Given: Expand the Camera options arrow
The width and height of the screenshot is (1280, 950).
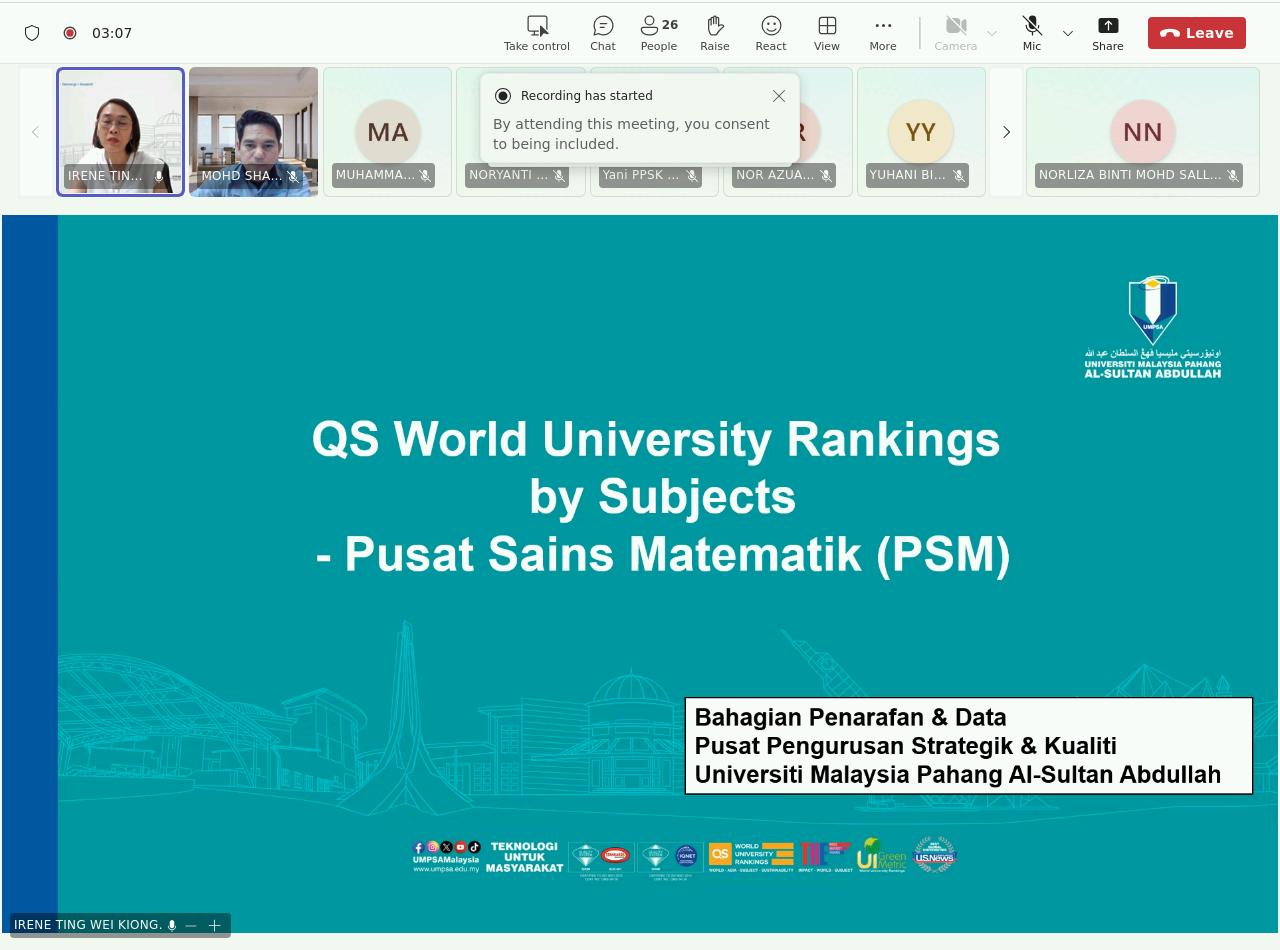Looking at the screenshot, I should tap(992, 33).
